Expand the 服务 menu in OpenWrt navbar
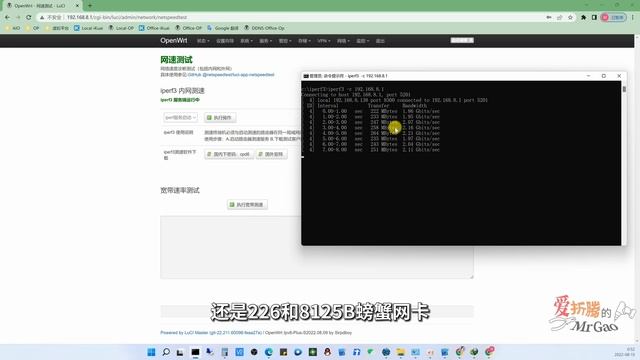The height and width of the screenshot is (360, 640). point(265,41)
